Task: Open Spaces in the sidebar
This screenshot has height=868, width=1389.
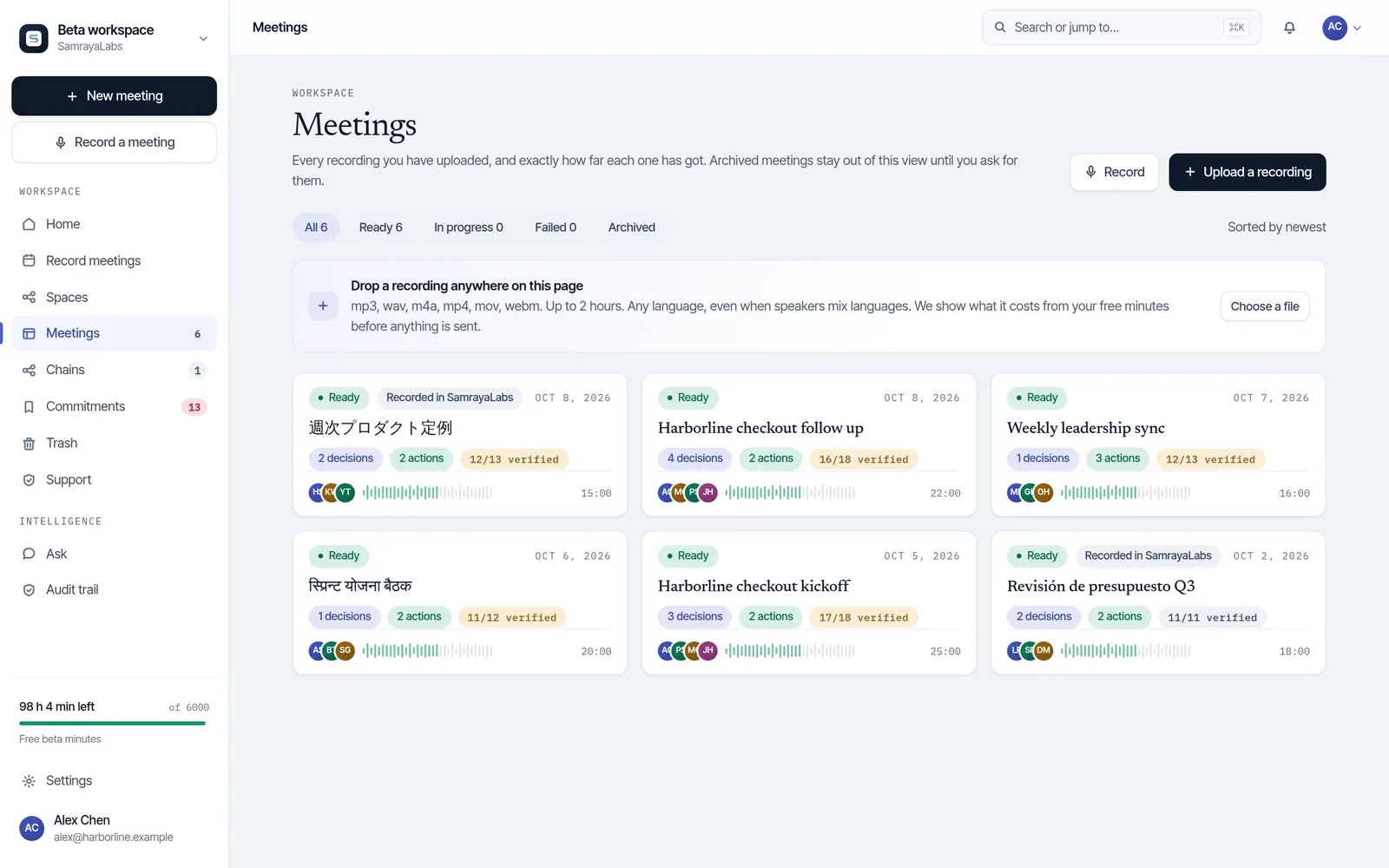Action: coord(114,297)
